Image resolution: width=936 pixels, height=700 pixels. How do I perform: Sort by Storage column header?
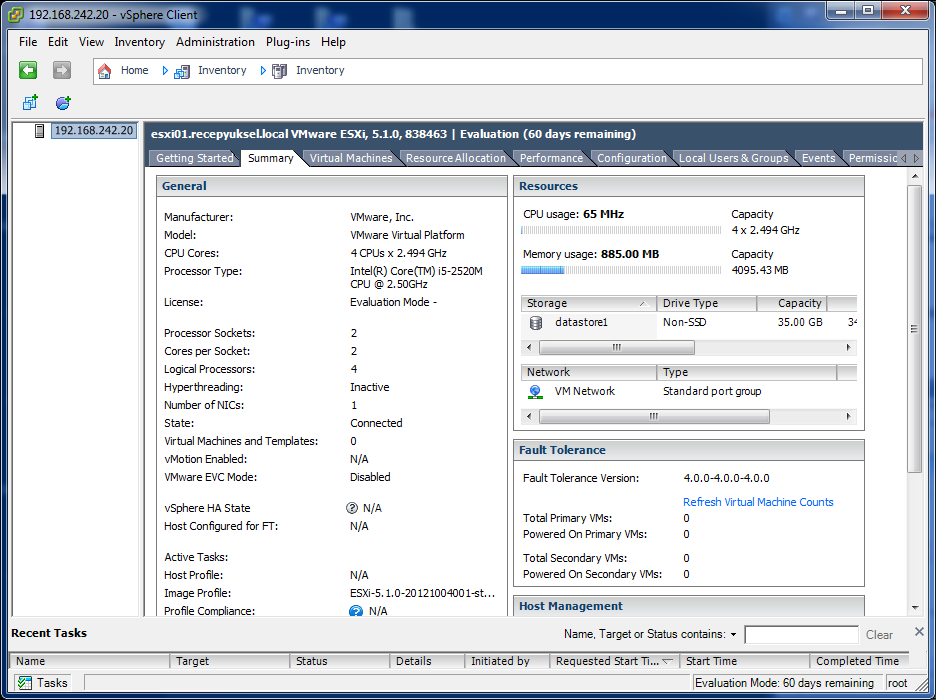pyautogui.click(x=588, y=303)
